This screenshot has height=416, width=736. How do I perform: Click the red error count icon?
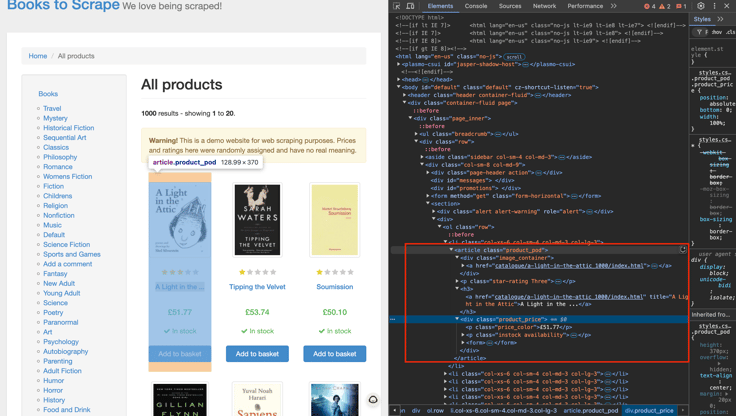pos(649,6)
